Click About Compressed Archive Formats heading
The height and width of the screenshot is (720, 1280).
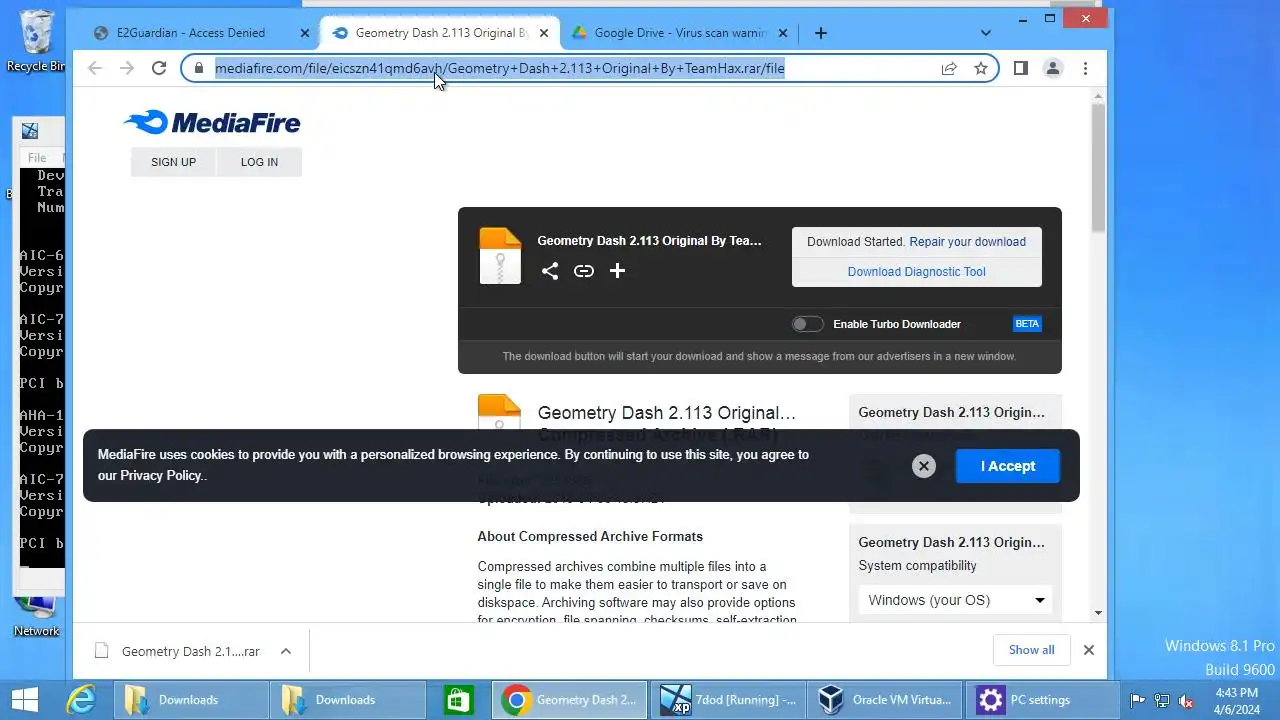(590, 537)
